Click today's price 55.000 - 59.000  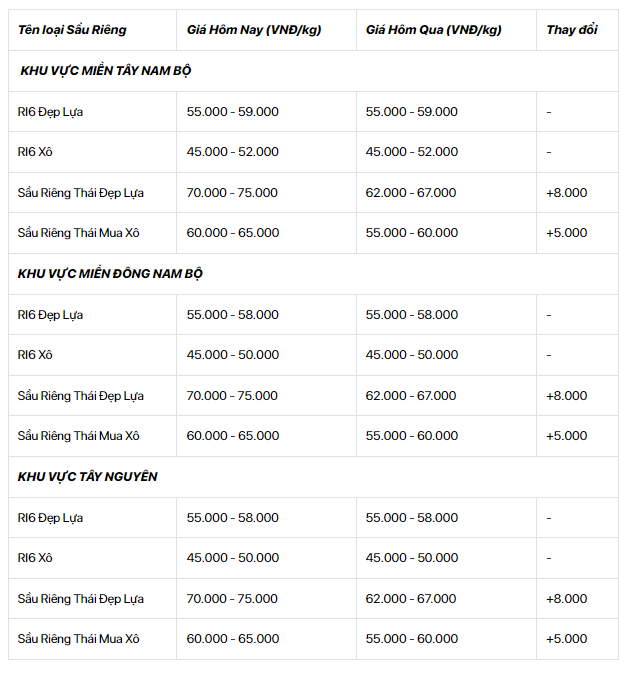[x=233, y=112]
